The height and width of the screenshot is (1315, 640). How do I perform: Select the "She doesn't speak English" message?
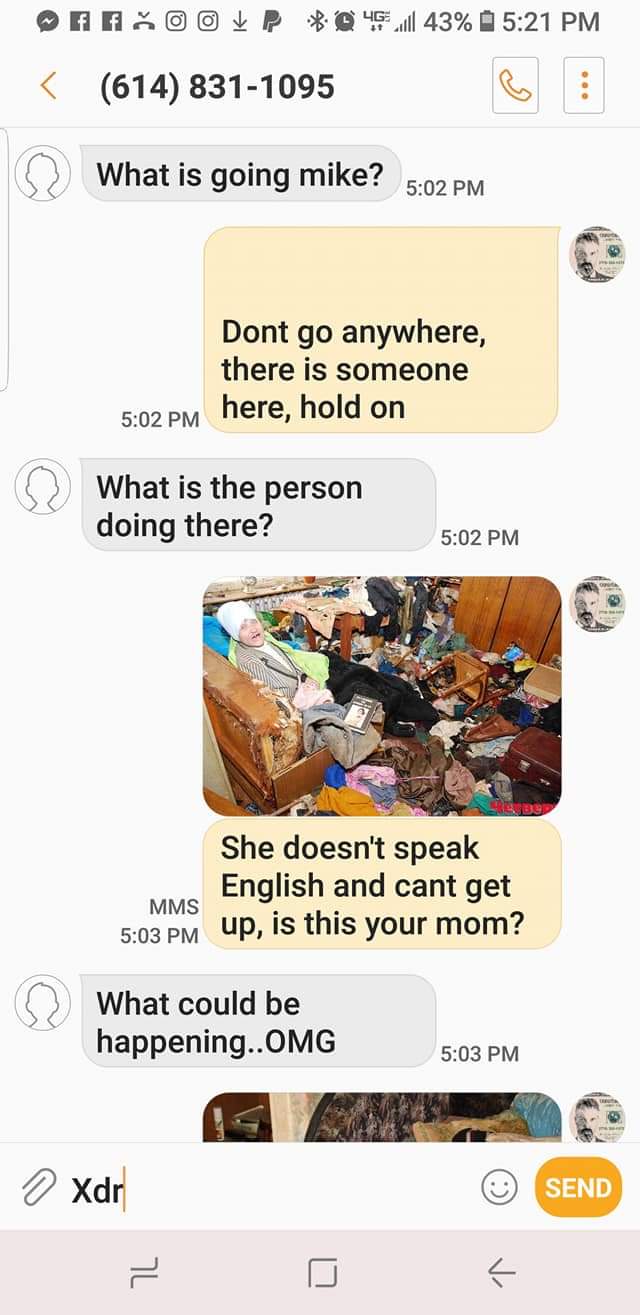pyautogui.click(x=381, y=884)
